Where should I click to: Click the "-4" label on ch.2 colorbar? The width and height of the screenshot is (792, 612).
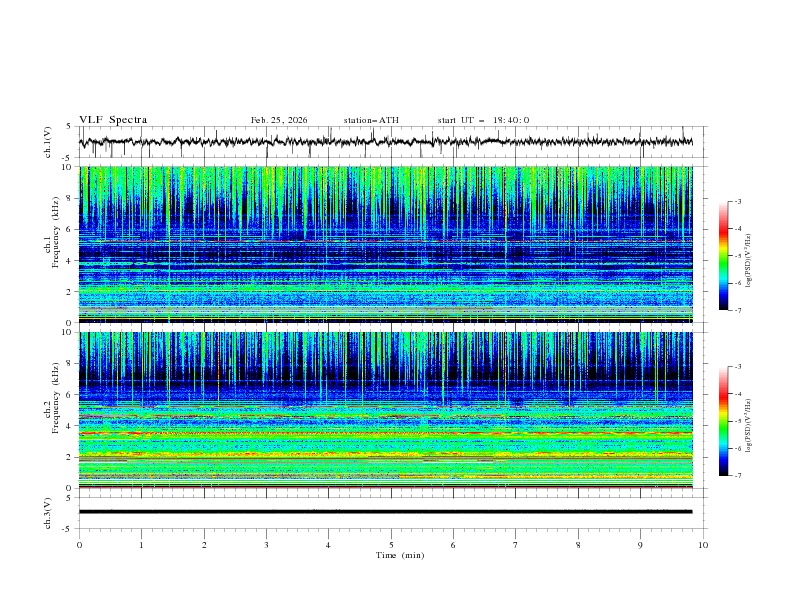tap(737, 394)
